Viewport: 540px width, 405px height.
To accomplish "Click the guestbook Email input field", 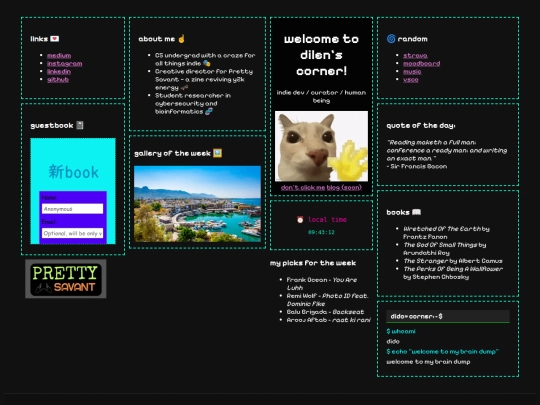I will point(72,233).
